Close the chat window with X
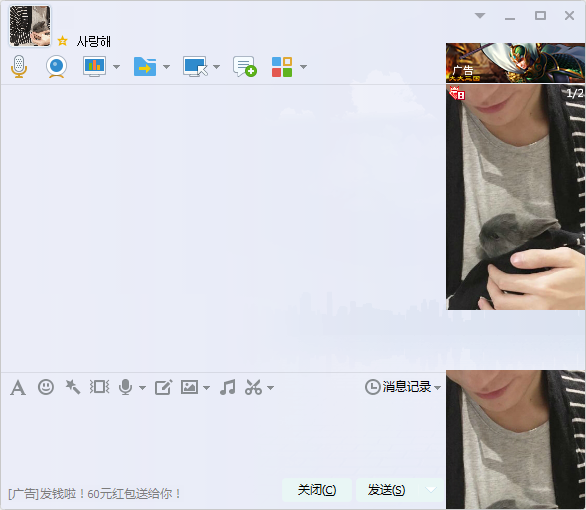586x510 pixels. (570, 16)
